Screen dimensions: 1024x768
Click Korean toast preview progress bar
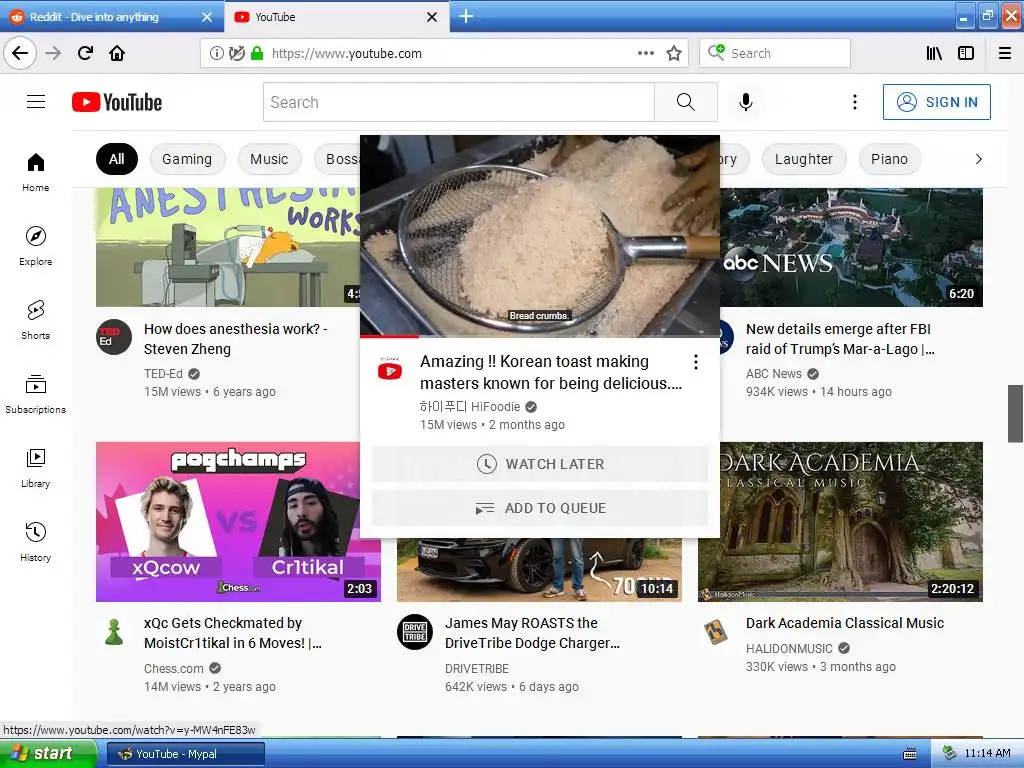coord(539,336)
